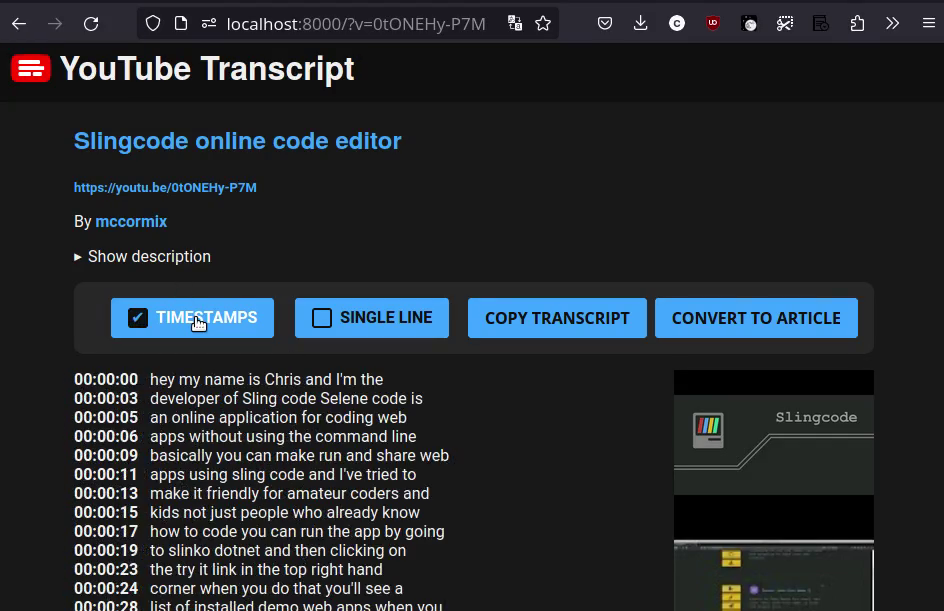Open the extensions puzzle-piece menu
Image resolution: width=944 pixels, height=611 pixels.
857,23
